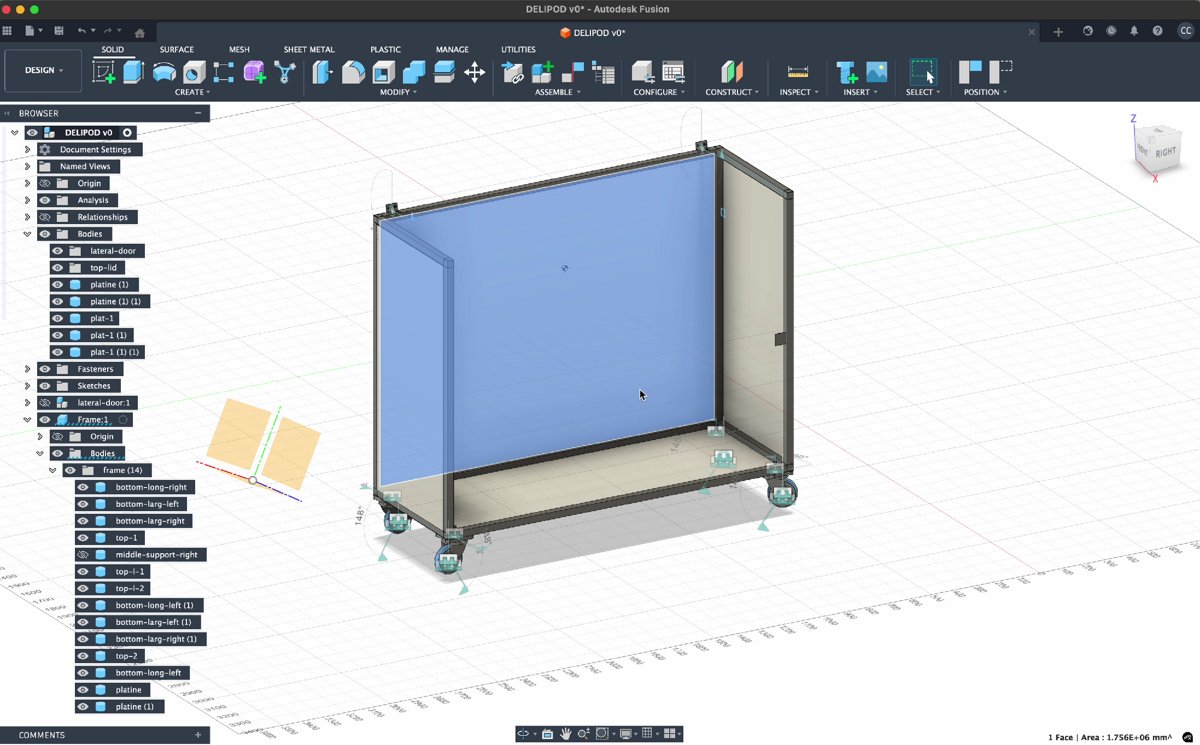Open the INSPECT menu label
1200x745 pixels.
pos(798,92)
